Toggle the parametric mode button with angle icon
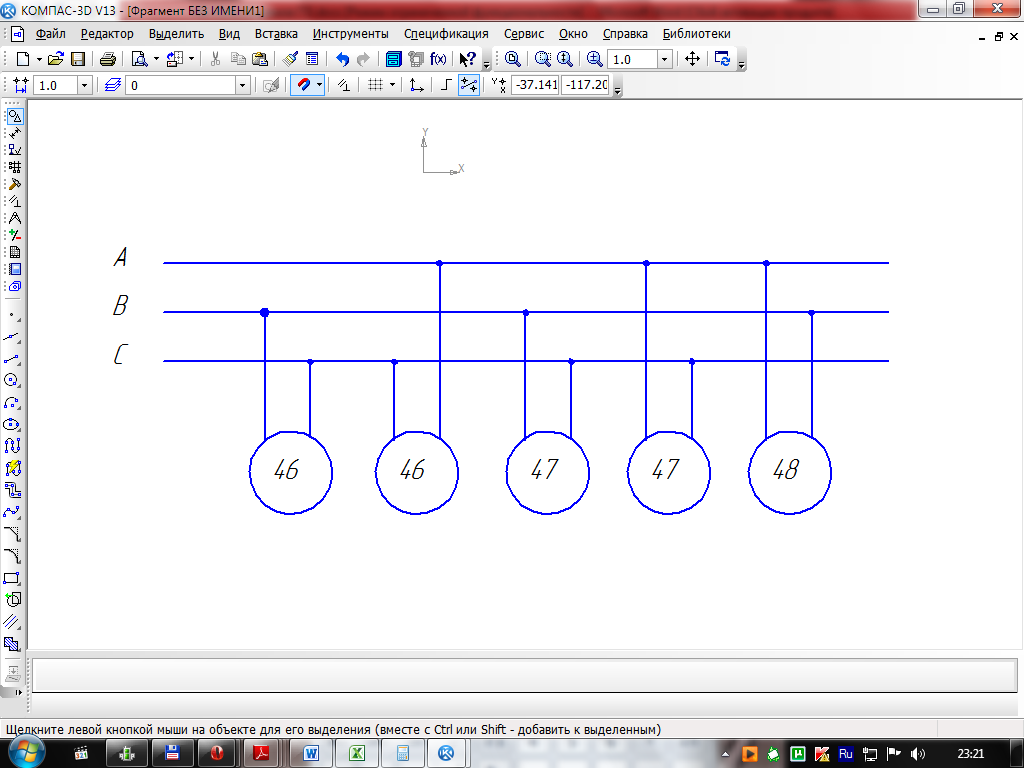This screenshot has width=1024, height=768. (x=344, y=85)
